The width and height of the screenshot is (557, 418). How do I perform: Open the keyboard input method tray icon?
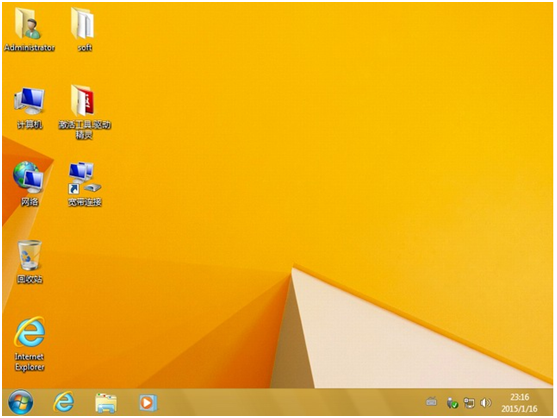click(x=431, y=402)
